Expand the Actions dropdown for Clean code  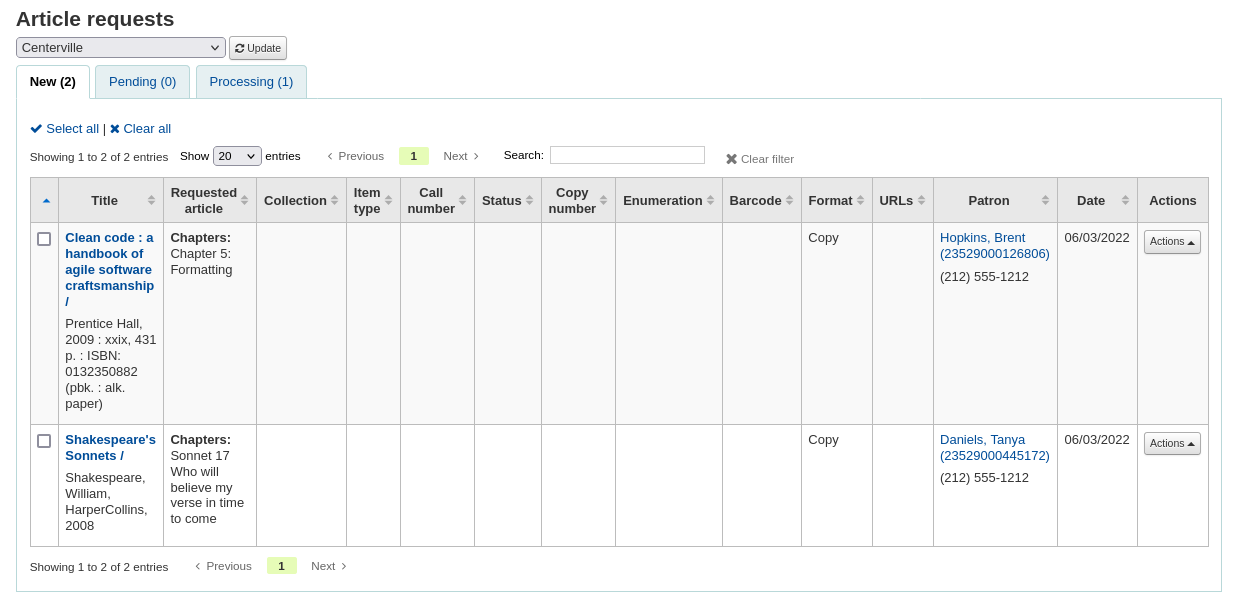(x=1171, y=241)
